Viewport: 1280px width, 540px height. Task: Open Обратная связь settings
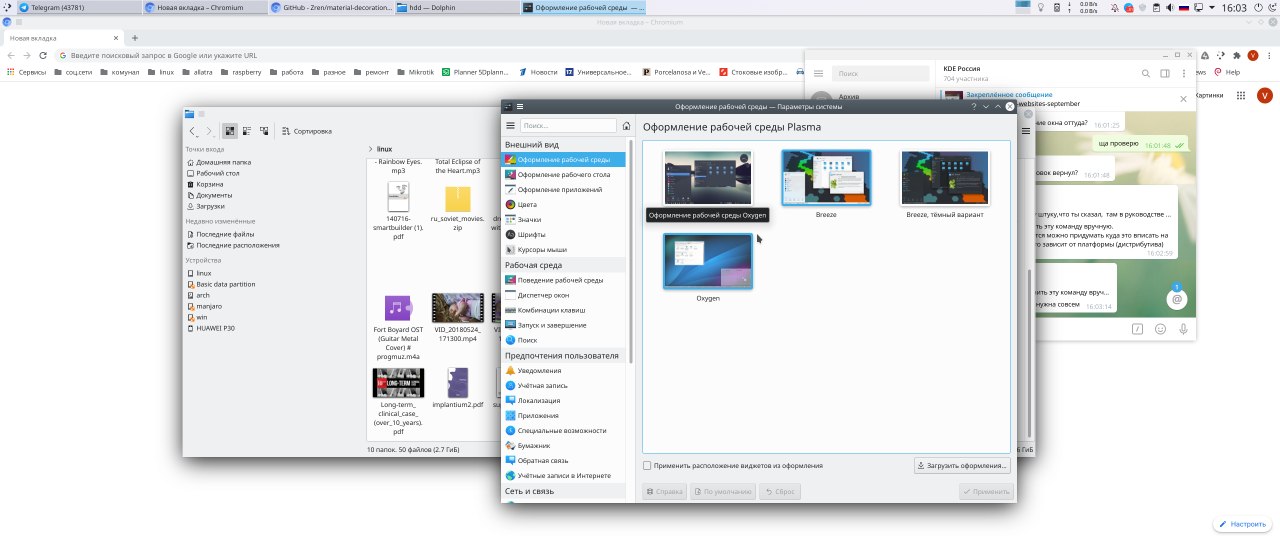tap(565, 460)
